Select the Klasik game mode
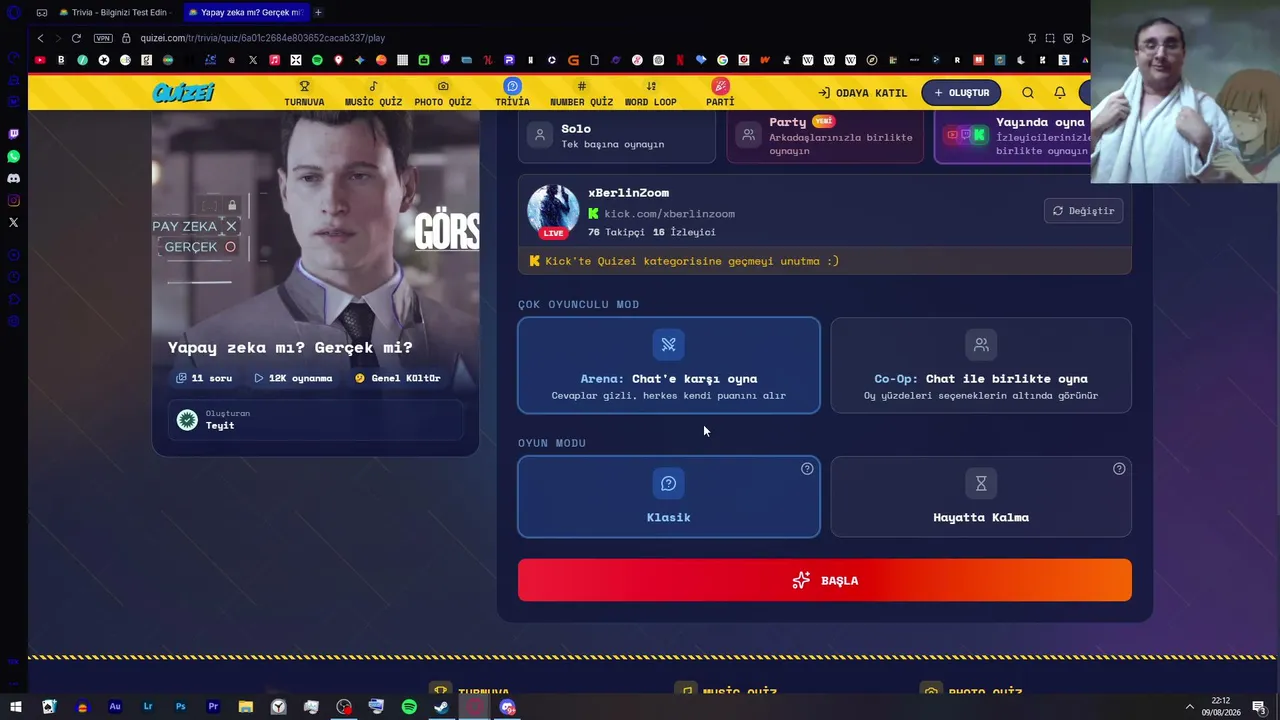1280x720 pixels. tap(669, 497)
